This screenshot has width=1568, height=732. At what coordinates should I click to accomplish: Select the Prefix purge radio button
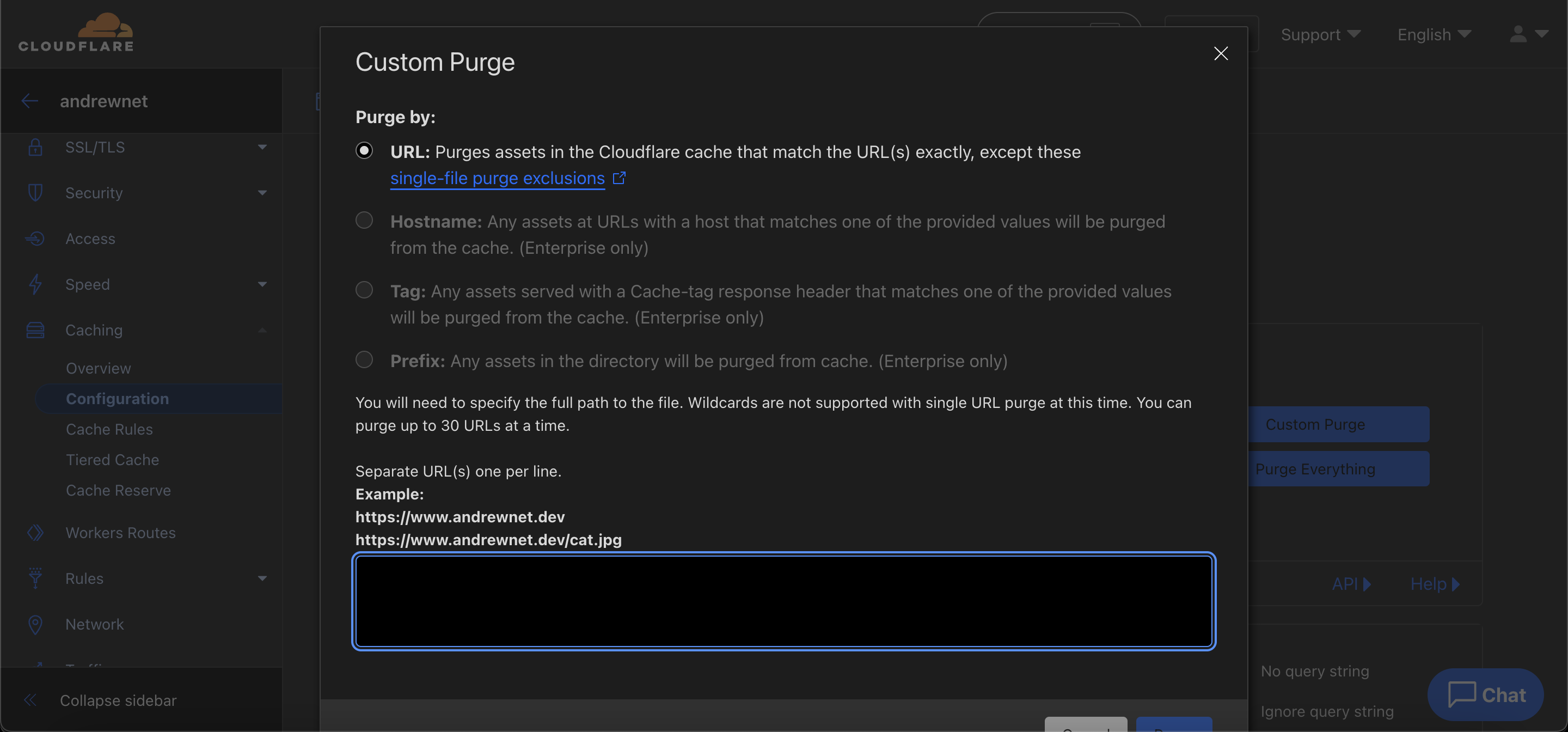click(364, 360)
